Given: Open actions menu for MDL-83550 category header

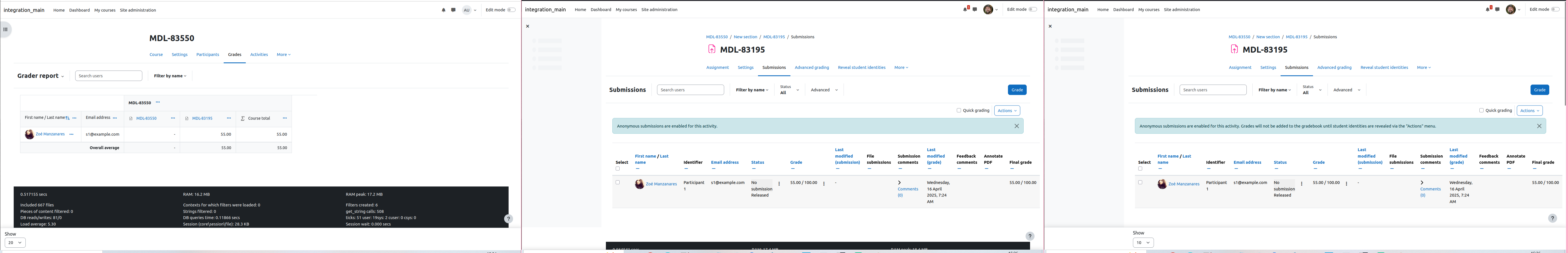Looking at the screenshot, I should click(x=158, y=102).
